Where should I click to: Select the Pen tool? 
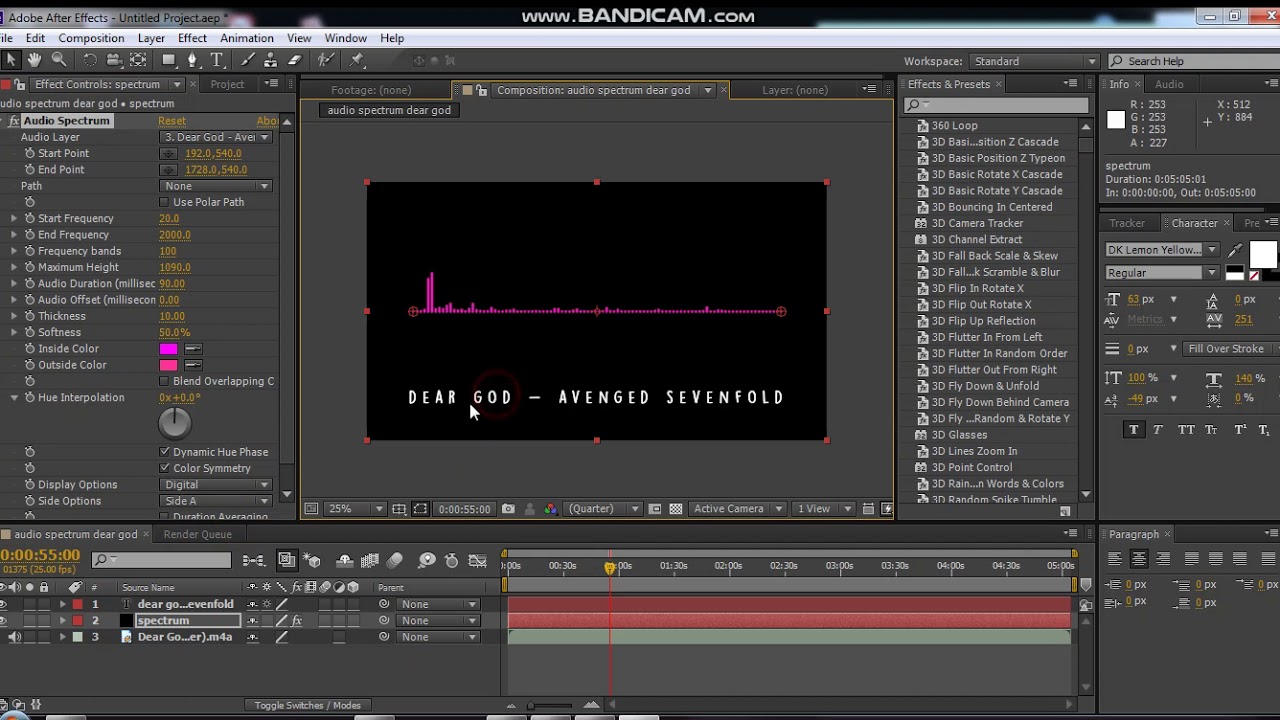[x=193, y=61]
